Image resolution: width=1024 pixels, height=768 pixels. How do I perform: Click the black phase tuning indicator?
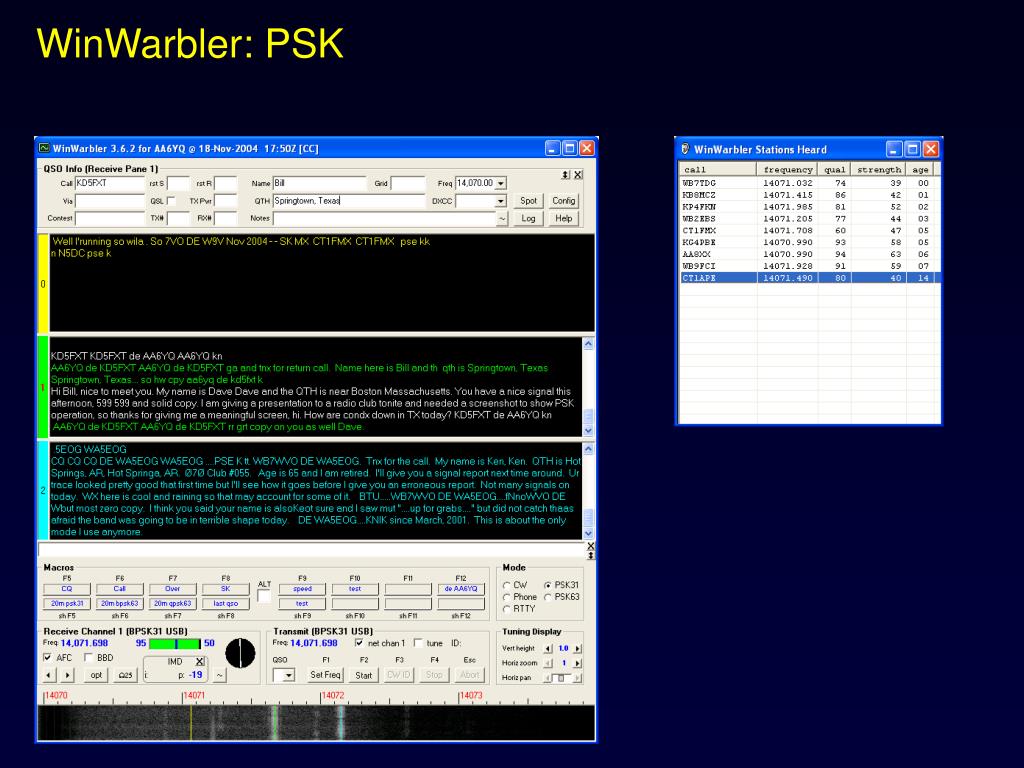[240, 653]
